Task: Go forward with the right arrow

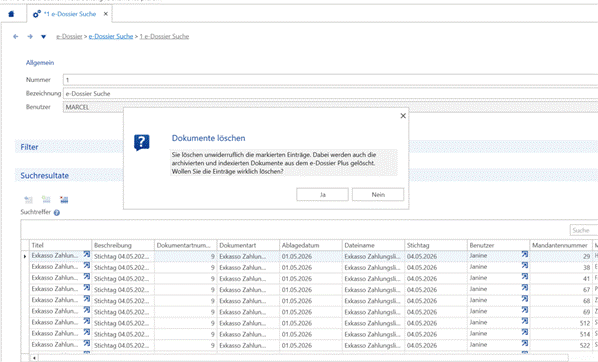Action: [30, 37]
